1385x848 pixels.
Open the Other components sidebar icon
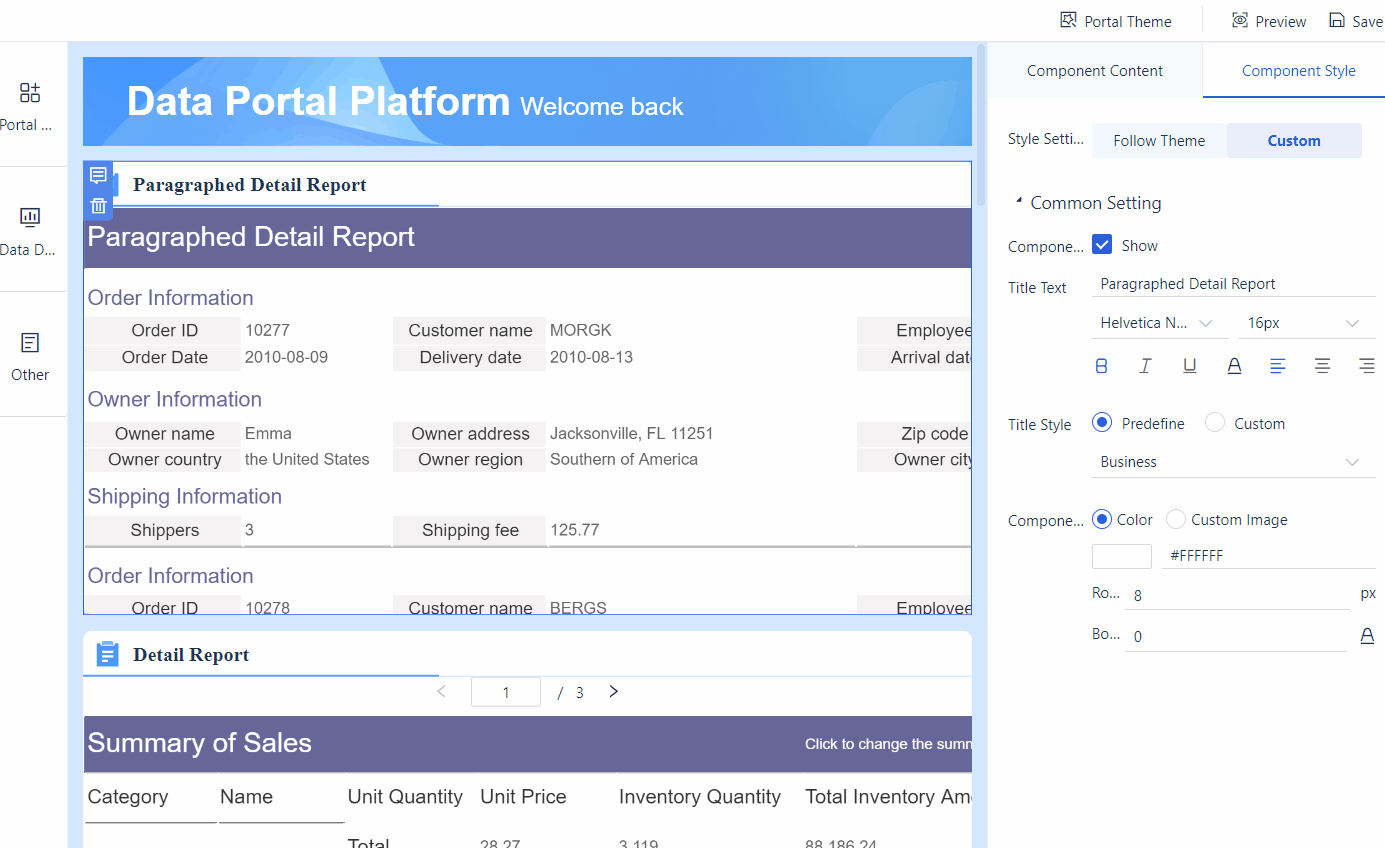click(30, 343)
